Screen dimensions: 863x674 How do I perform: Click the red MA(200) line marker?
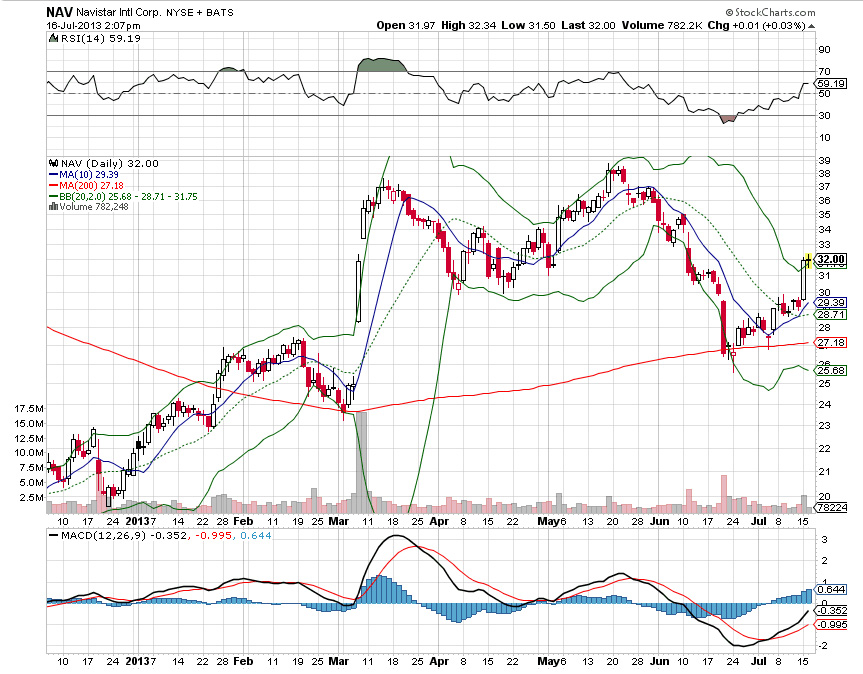click(x=54, y=185)
